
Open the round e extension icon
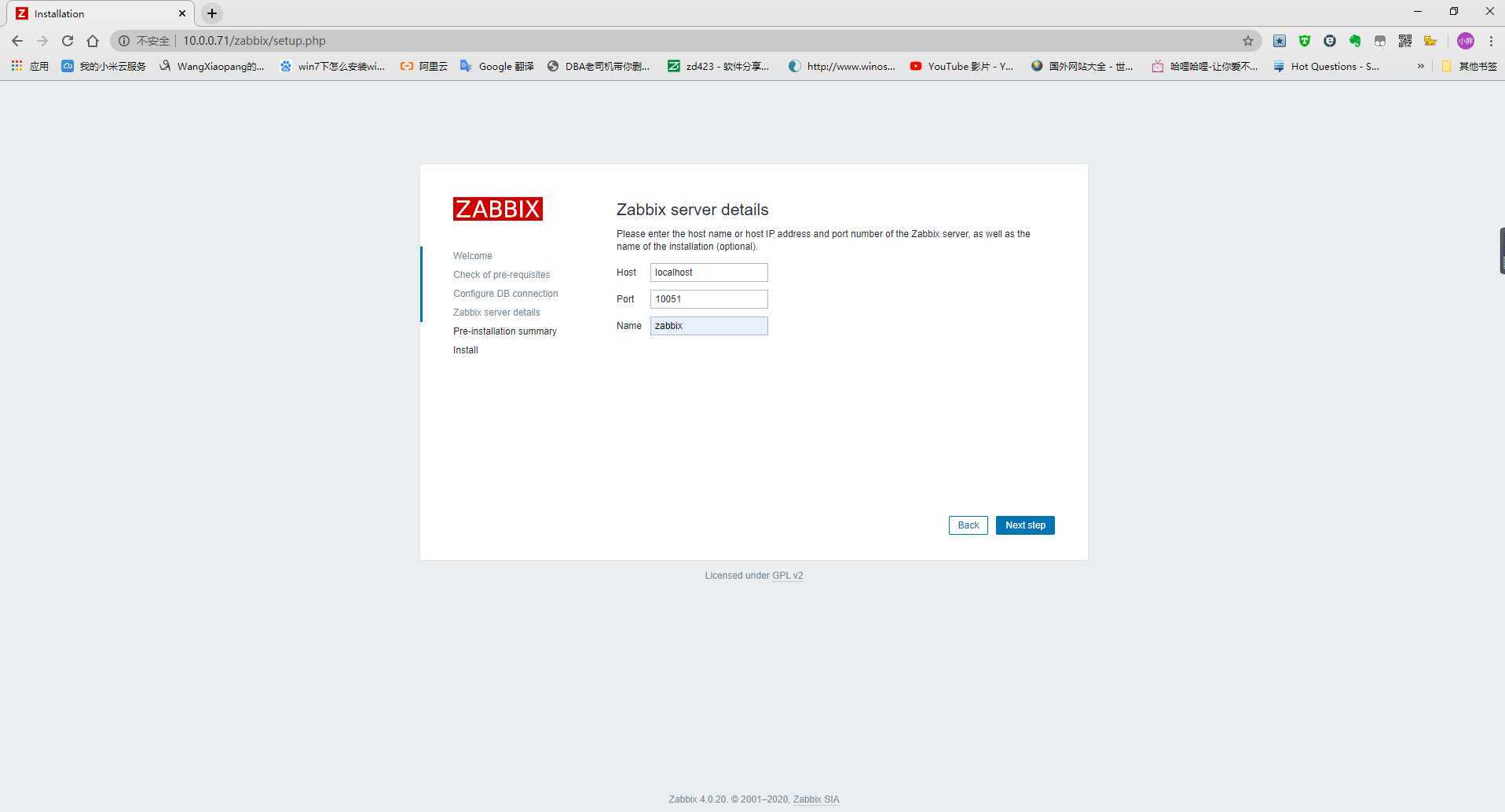(x=1330, y=41)
